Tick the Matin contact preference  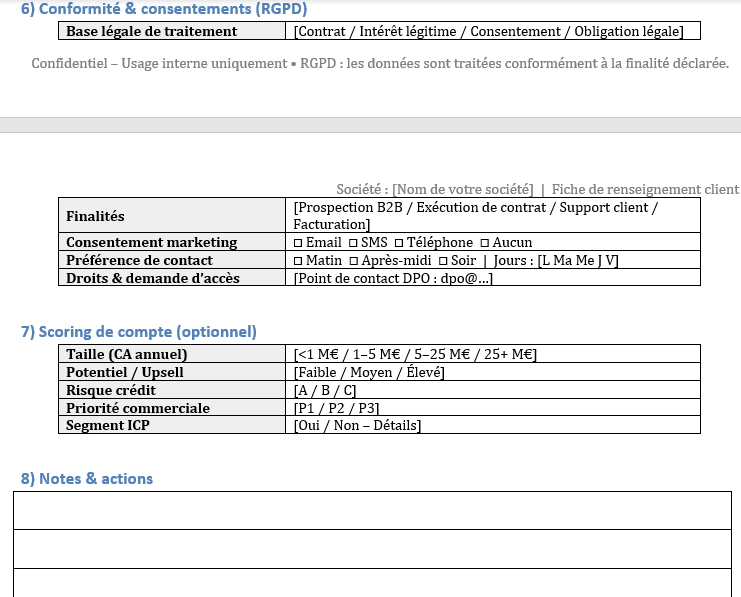298,261
